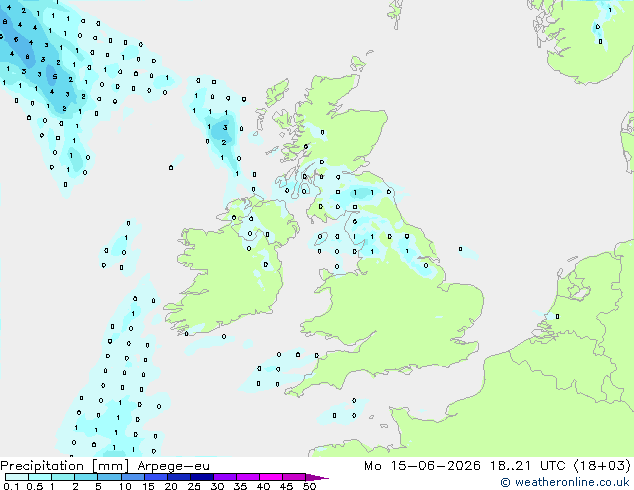This screenshot has height=490, width=634.
Task: Select the 2–5 mm legend color swatch
Action: pos(86,477)
